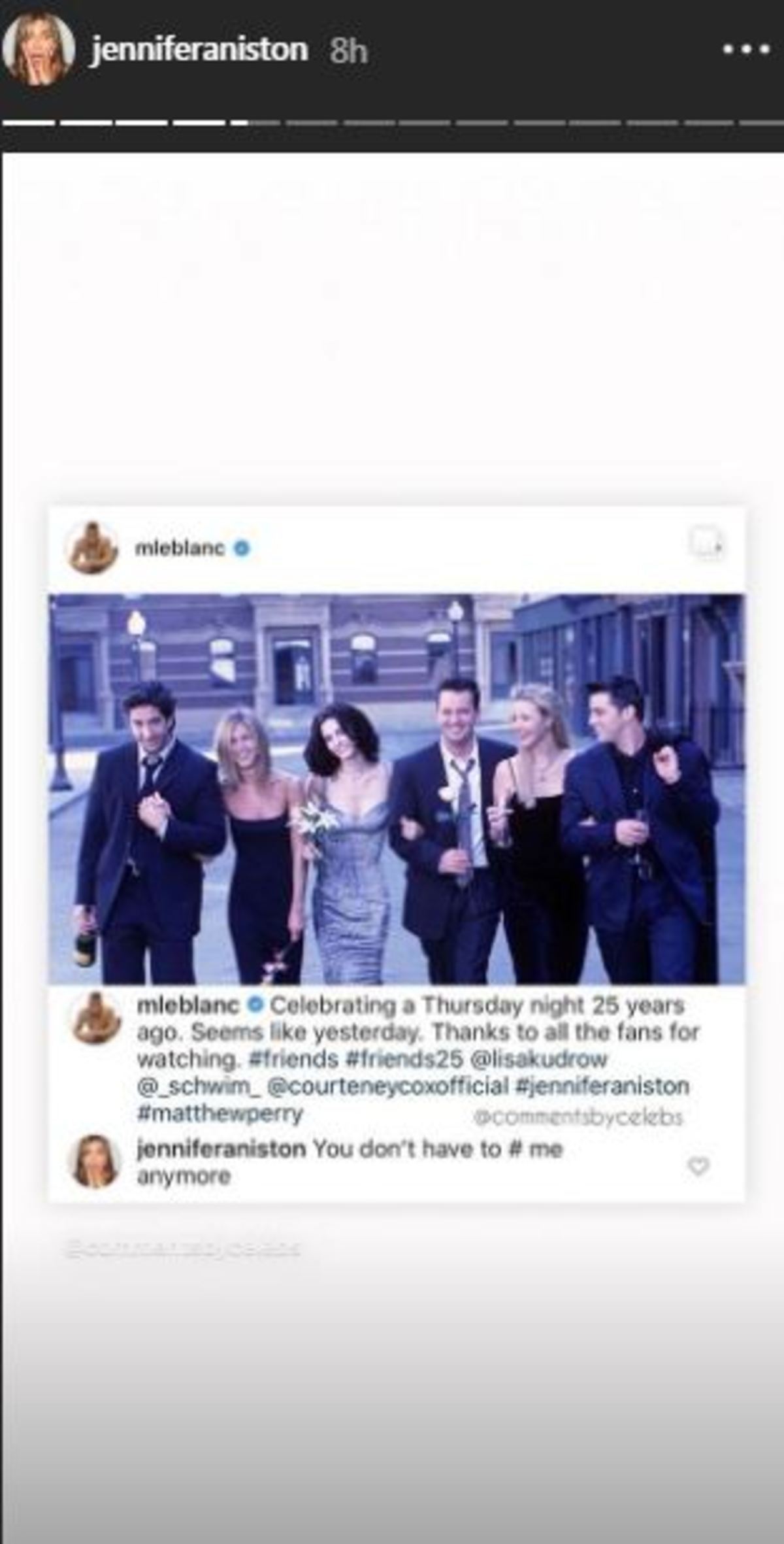Tap the @commentsbycelebs watermark credit
Screen dimensions: 784x1544
578,1118
